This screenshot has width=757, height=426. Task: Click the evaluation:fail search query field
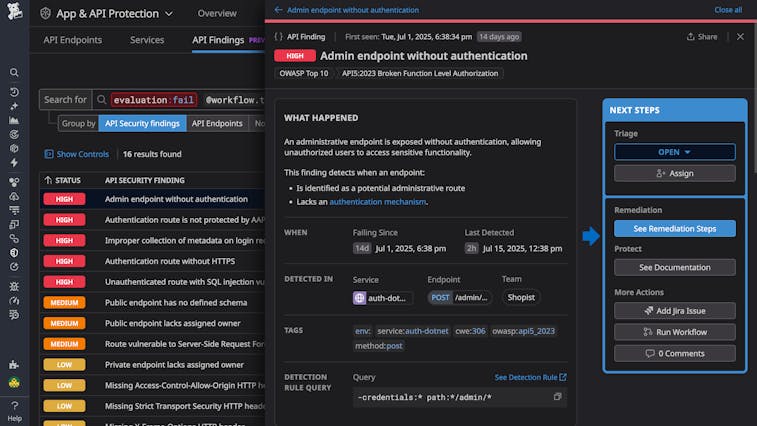(x=154, y=100)
